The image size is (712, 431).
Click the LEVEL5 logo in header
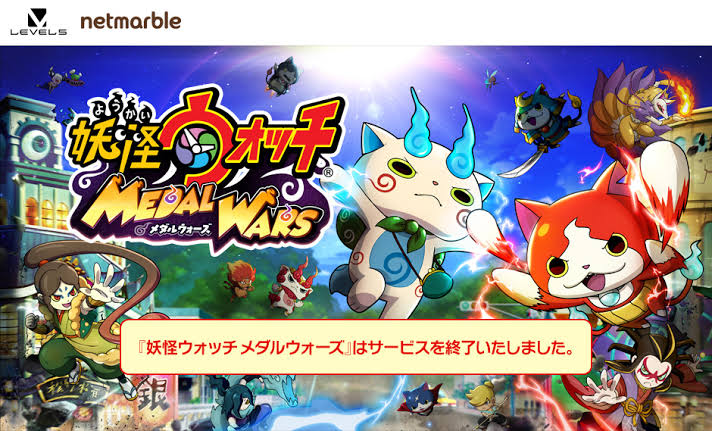pos(39,22)
